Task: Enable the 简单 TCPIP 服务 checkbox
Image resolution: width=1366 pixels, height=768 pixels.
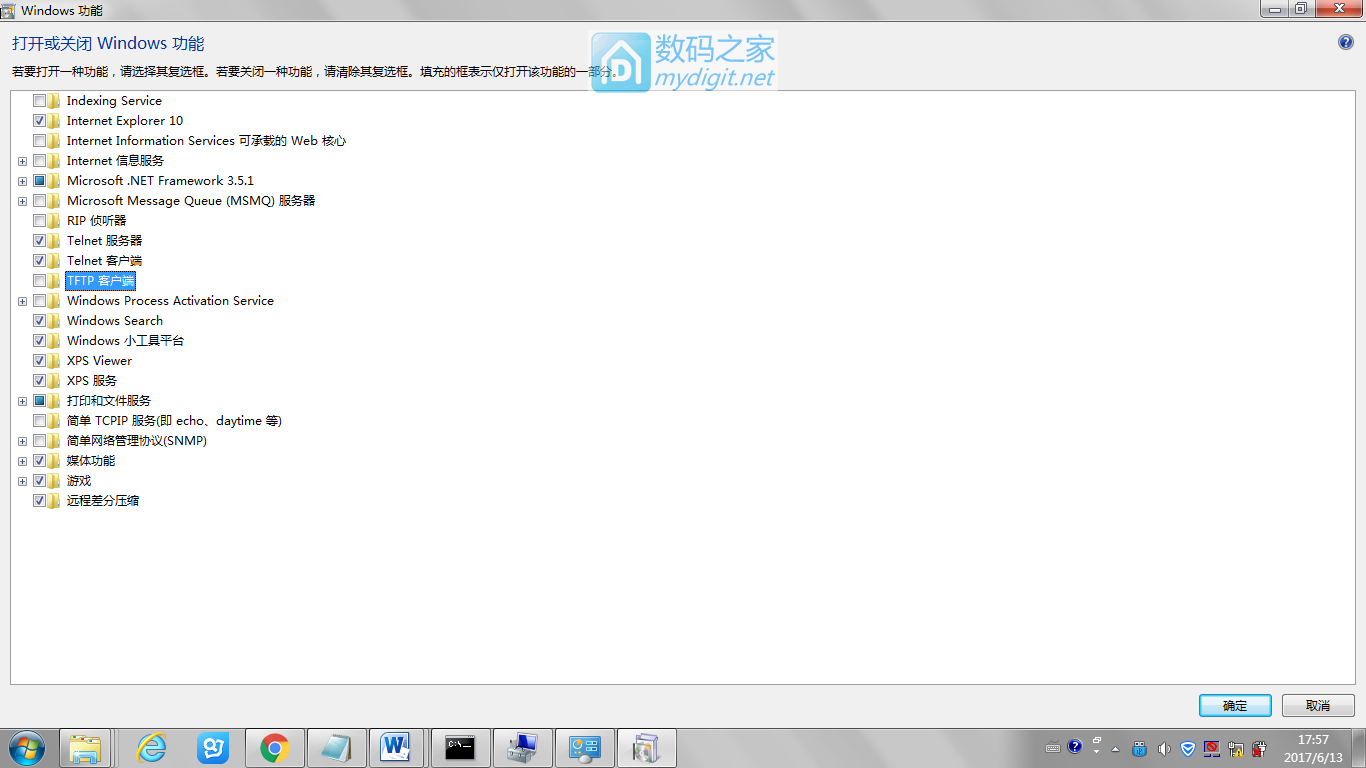Action: (40, 421)
